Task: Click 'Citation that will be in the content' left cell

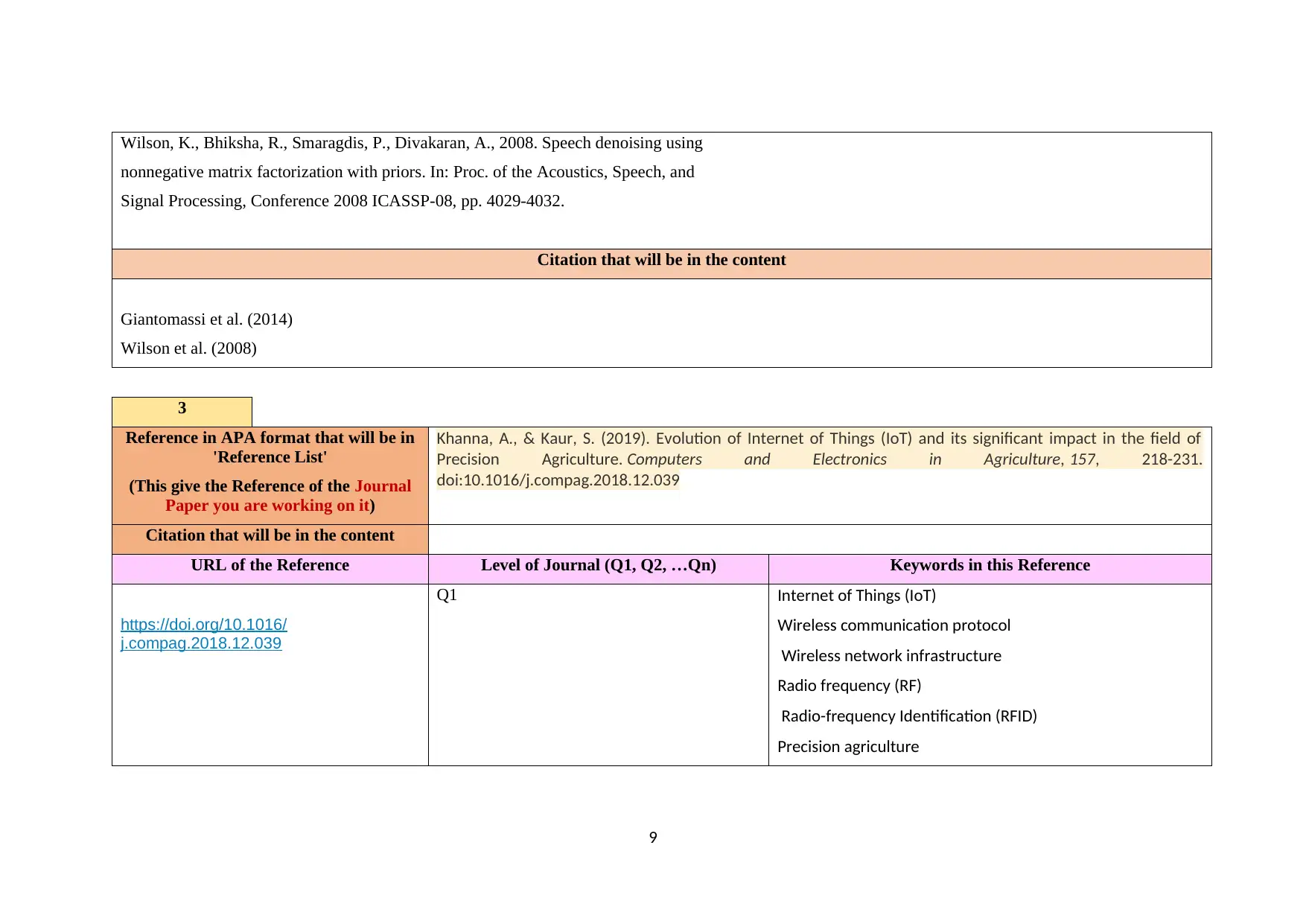Action: [x=270, y=539]
